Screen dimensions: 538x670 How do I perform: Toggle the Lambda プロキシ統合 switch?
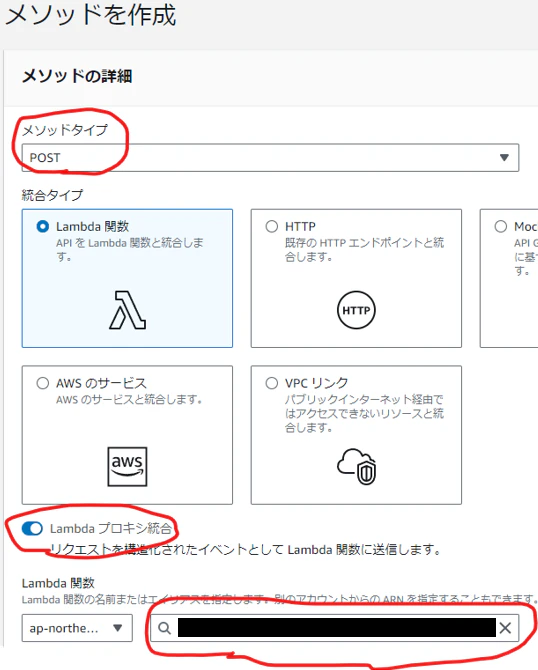tap(32, 529)
